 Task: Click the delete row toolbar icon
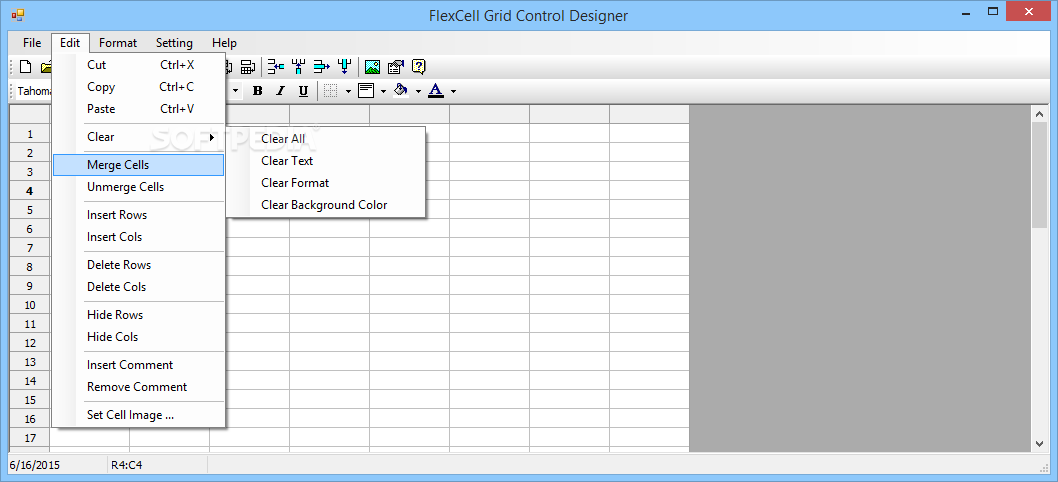pos(322,67)
